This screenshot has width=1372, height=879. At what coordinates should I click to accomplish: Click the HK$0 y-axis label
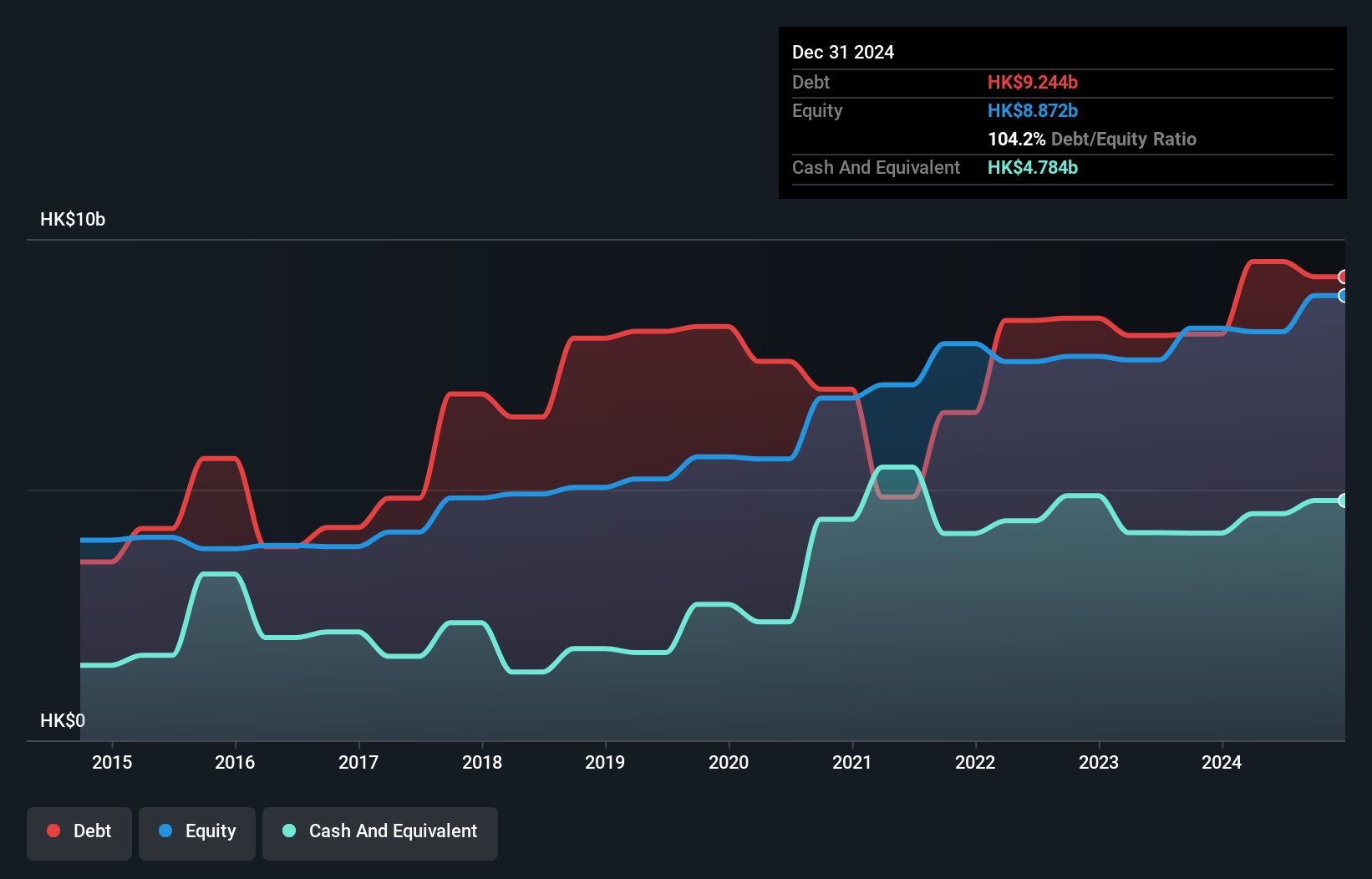pyautogui.click(x=63, y=721)
